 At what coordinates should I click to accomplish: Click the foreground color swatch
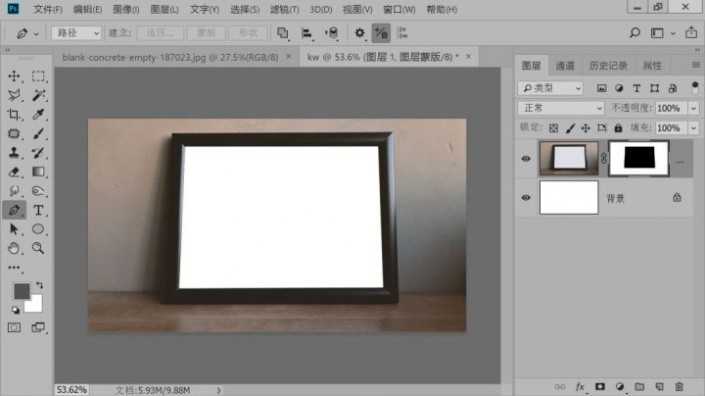pyautogui.click(x=21, y=291)
